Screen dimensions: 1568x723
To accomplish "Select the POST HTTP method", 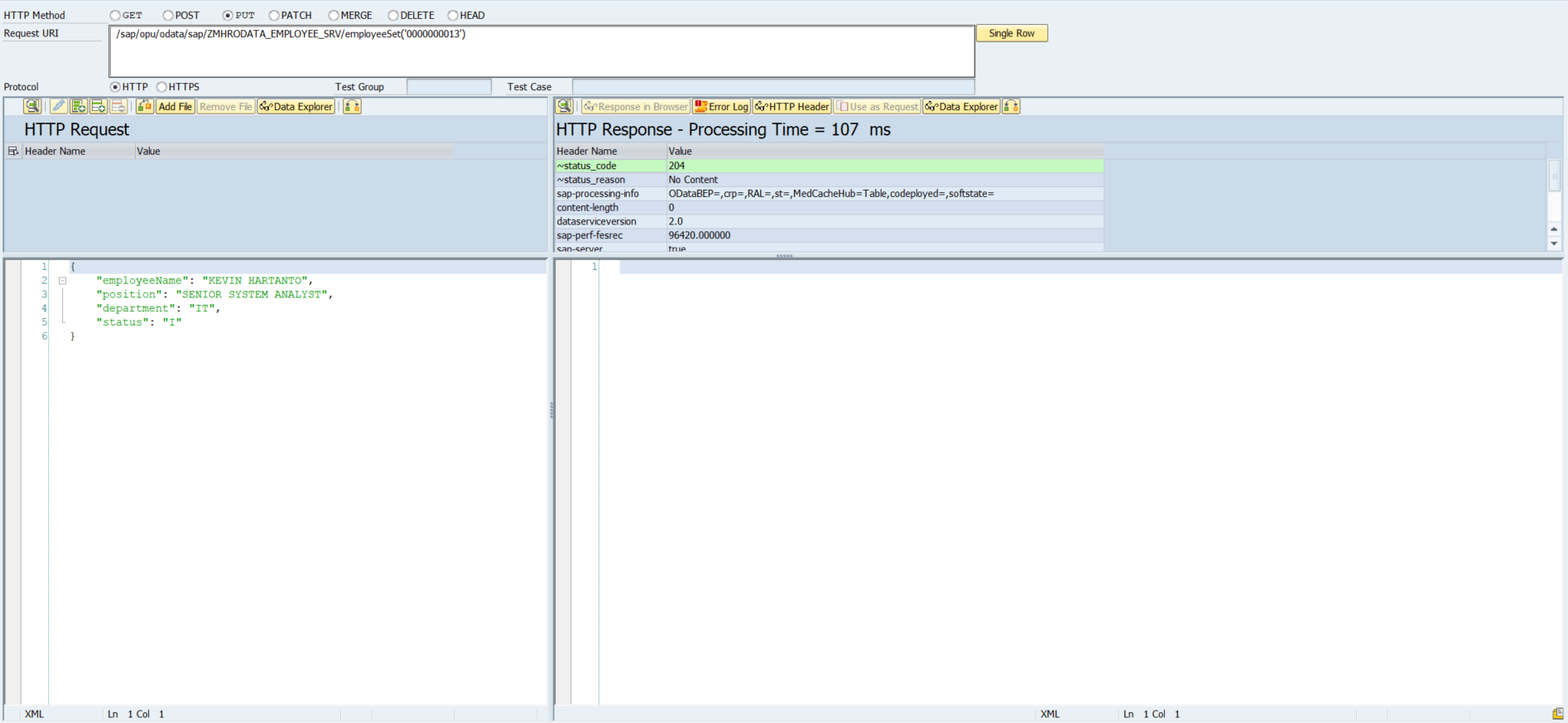I will (x=168, y=15).
